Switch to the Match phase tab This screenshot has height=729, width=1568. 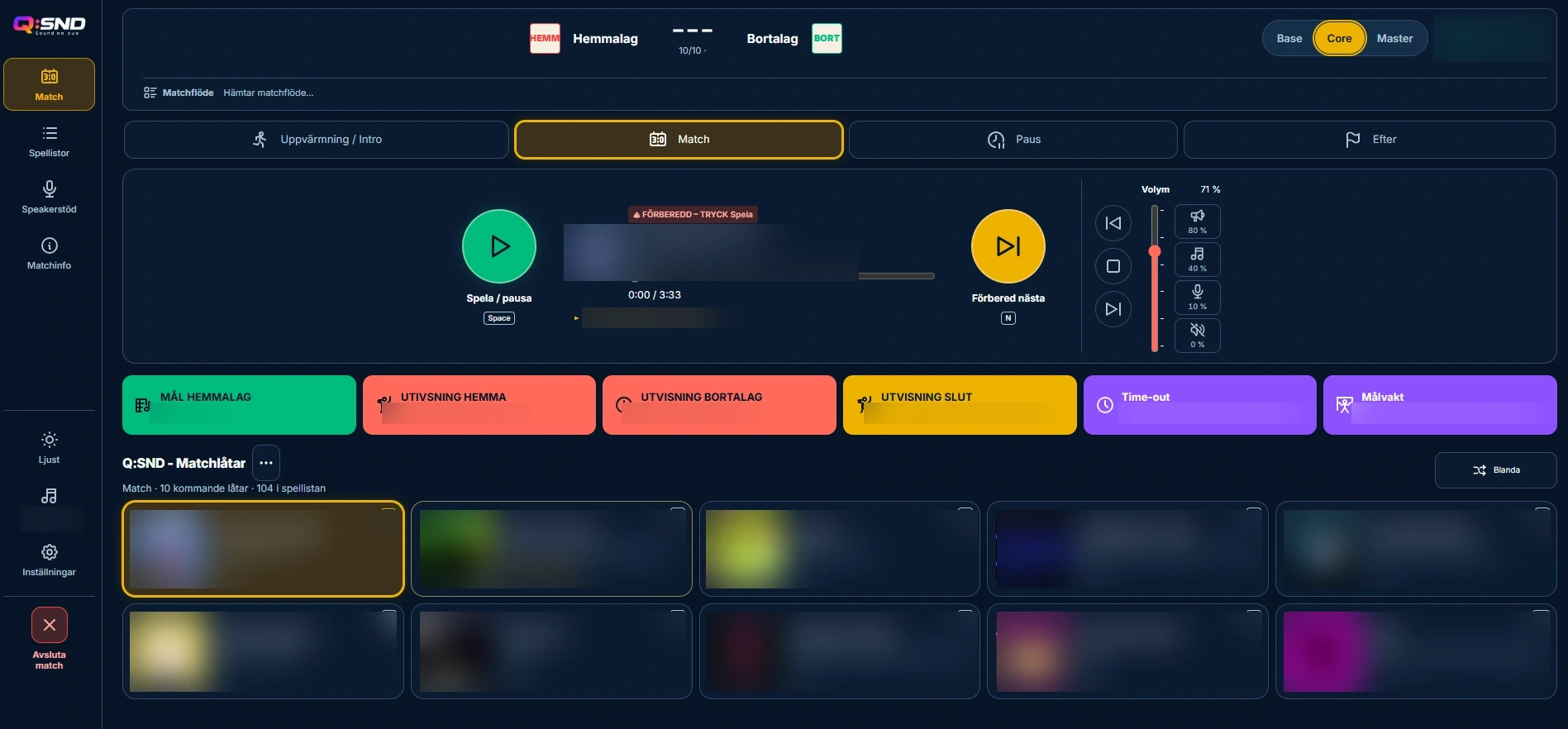coord(679,140)
